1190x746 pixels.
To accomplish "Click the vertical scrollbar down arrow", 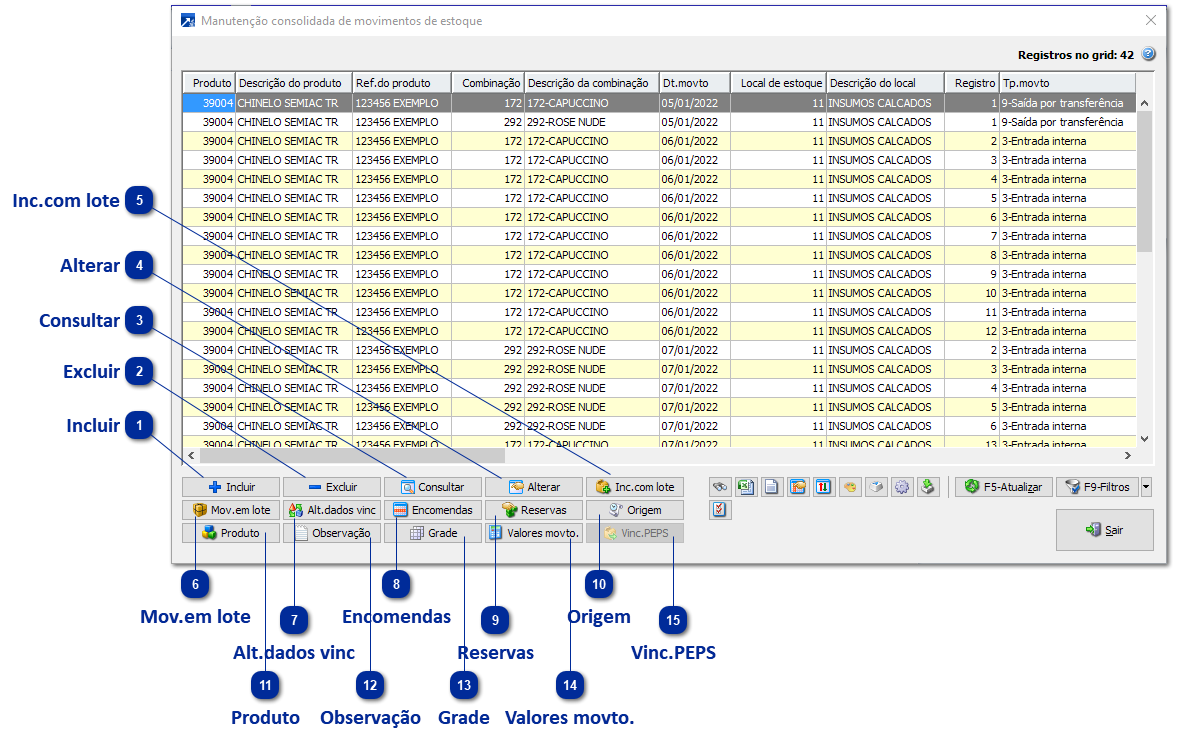I will pos(1144,438).
